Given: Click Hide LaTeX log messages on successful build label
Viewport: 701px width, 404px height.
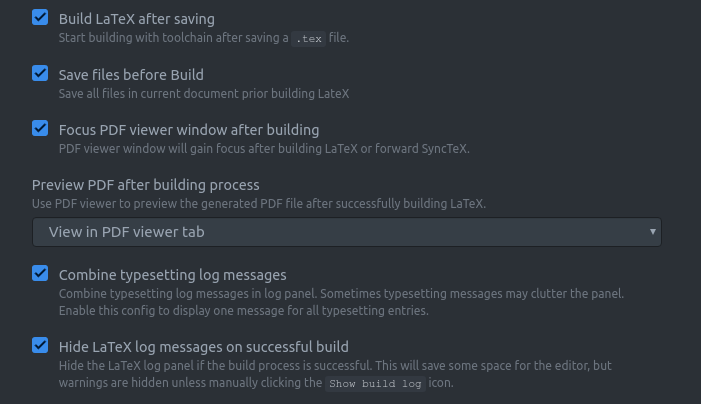Looking at the screenshot, I should (203, 347).
